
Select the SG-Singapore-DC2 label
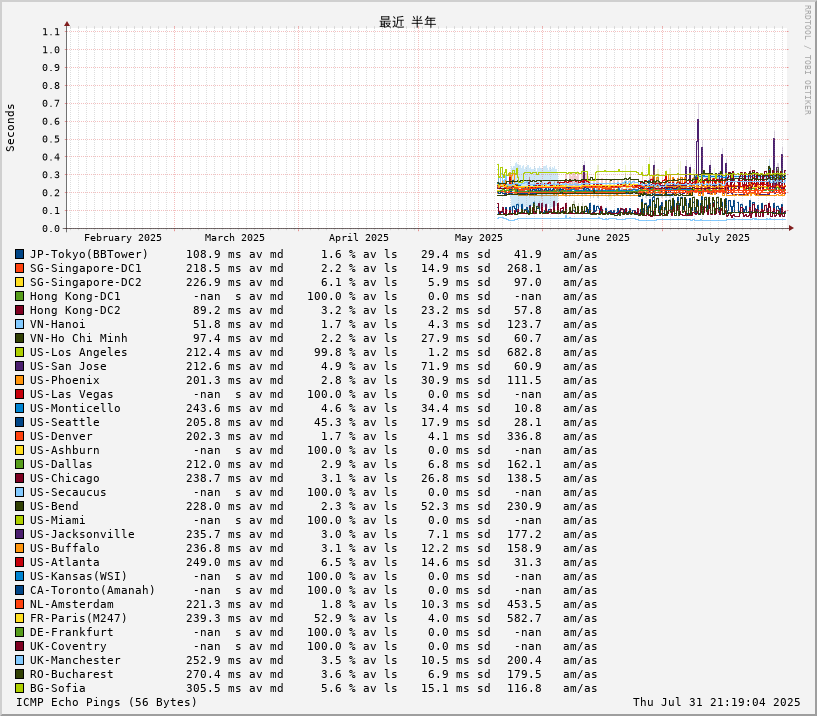tap(85, 282)
